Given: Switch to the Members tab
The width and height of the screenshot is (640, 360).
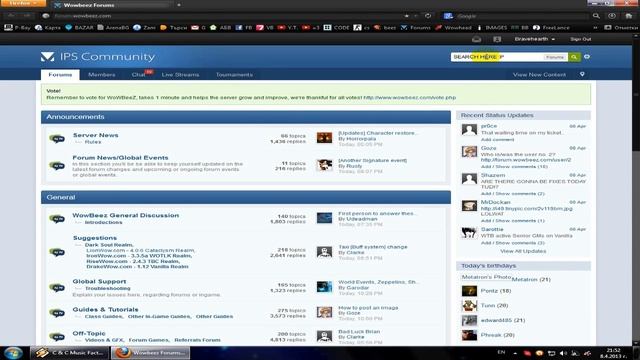Looking at the screenshot, I should click(x=102, y=75).
